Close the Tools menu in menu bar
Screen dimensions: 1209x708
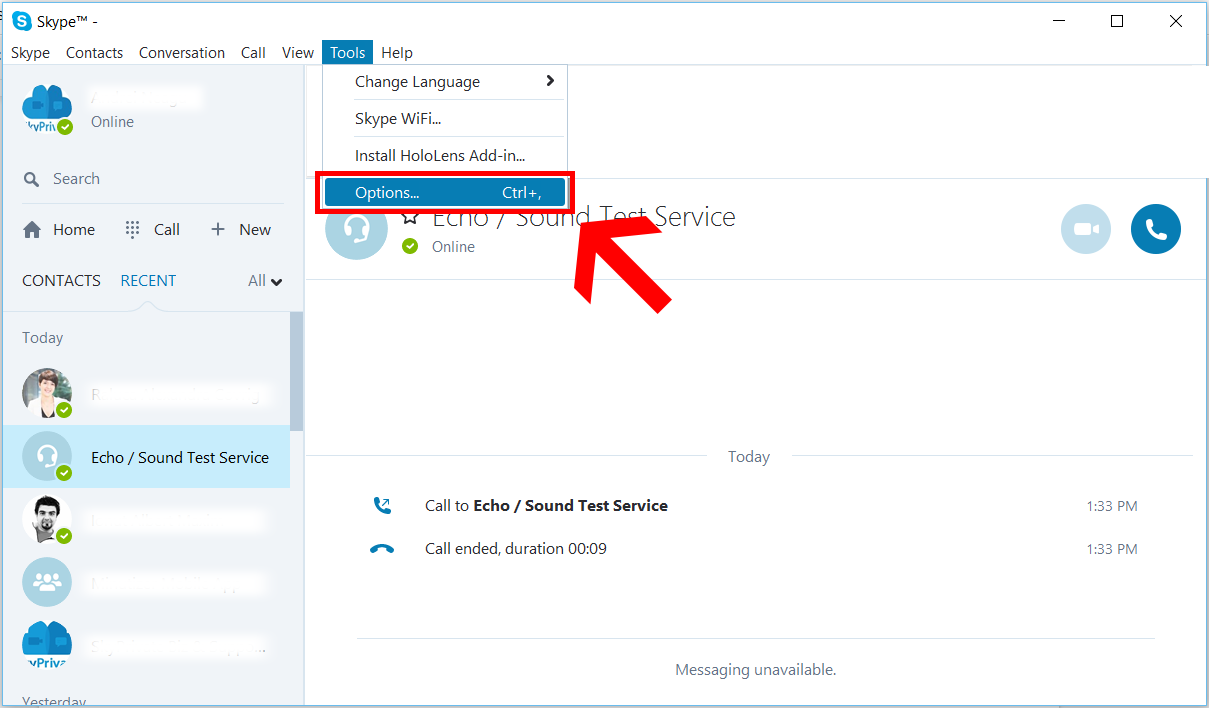pyautogui.click(x=348, y=53)
